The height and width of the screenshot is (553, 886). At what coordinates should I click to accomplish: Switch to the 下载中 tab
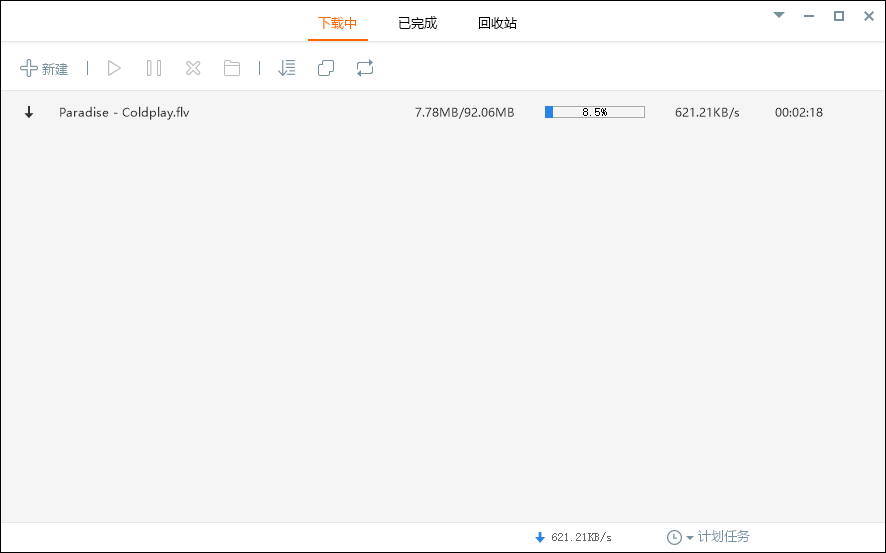click(x=337, y=23)
